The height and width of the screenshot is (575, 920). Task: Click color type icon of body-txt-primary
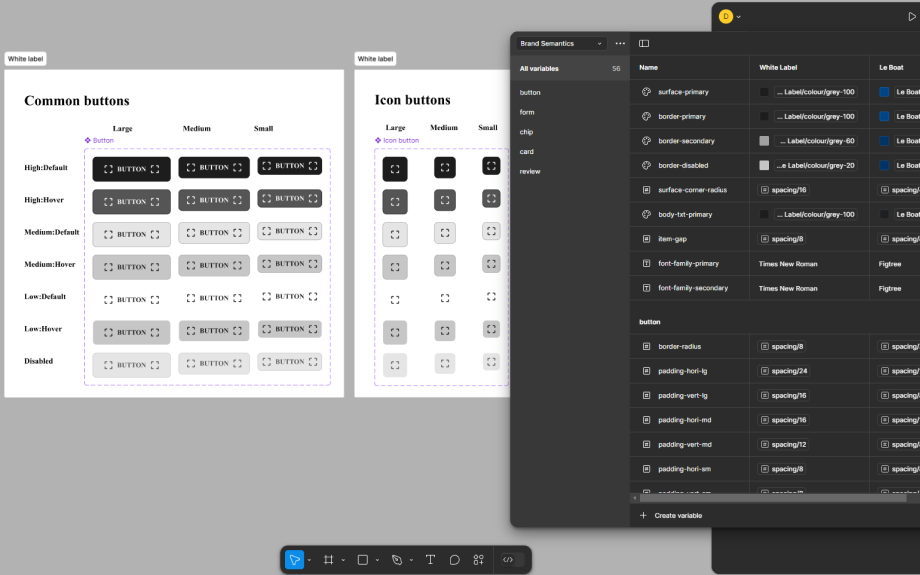(x=646, y=215)
